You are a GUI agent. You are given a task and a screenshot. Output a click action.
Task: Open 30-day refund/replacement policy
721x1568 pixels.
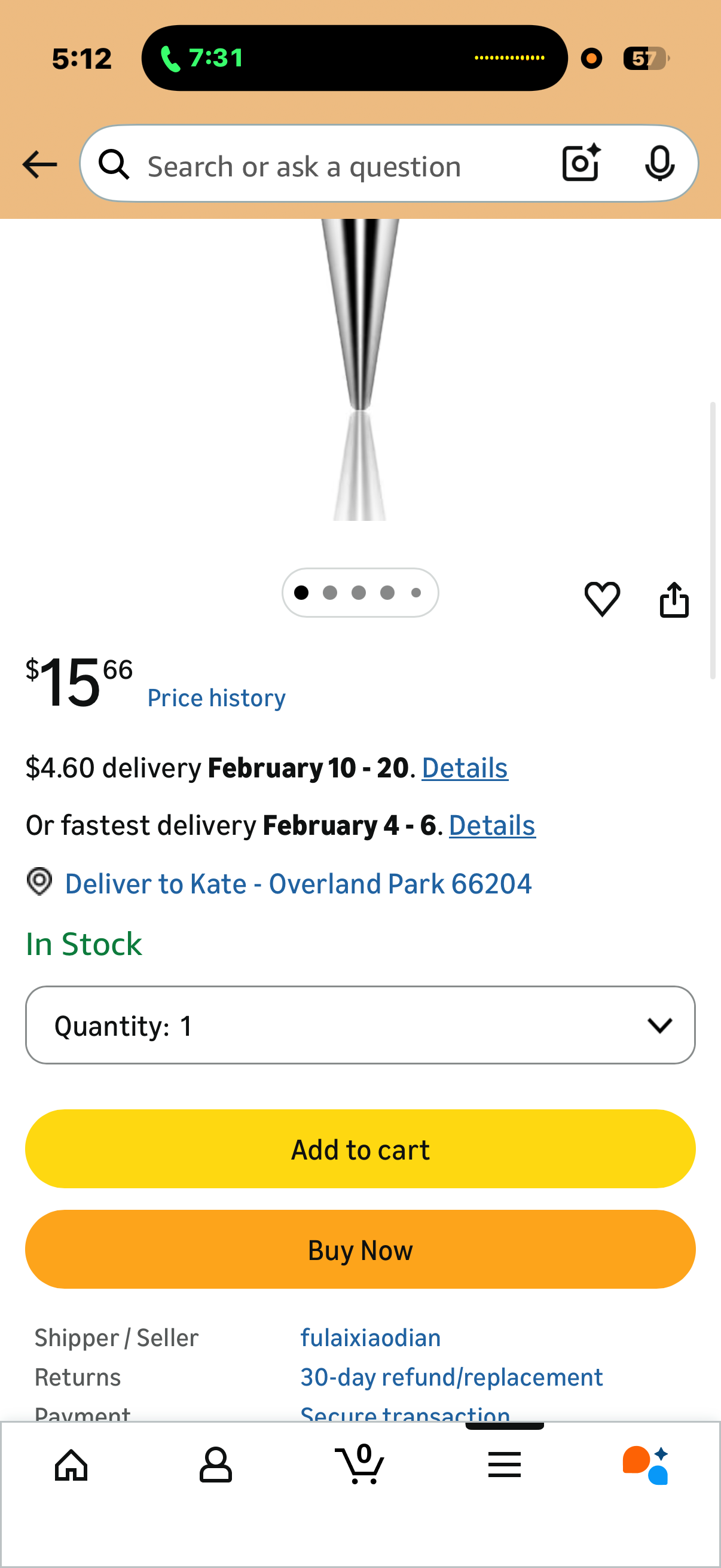[x=451, y=1377]
